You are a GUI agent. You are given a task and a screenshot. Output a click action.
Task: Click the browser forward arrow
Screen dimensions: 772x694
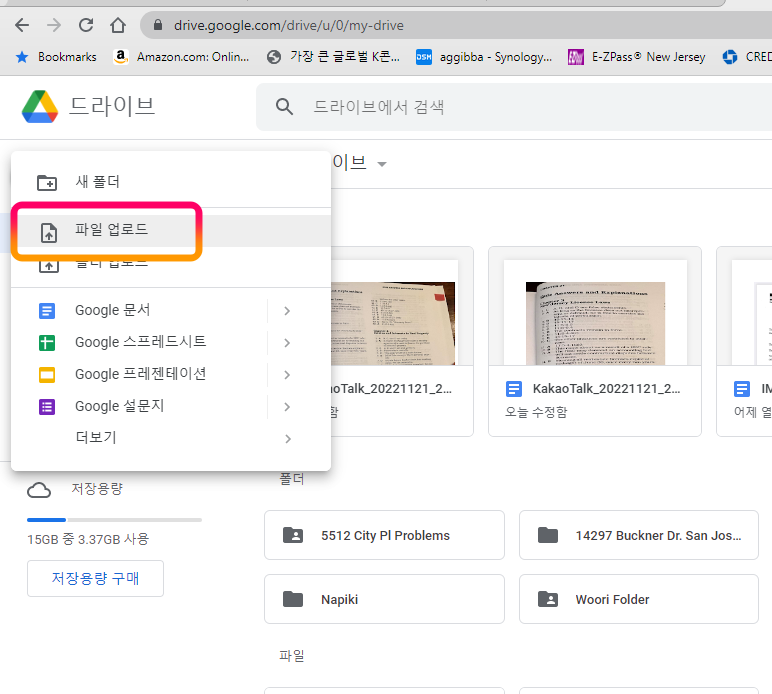point(54,25)
